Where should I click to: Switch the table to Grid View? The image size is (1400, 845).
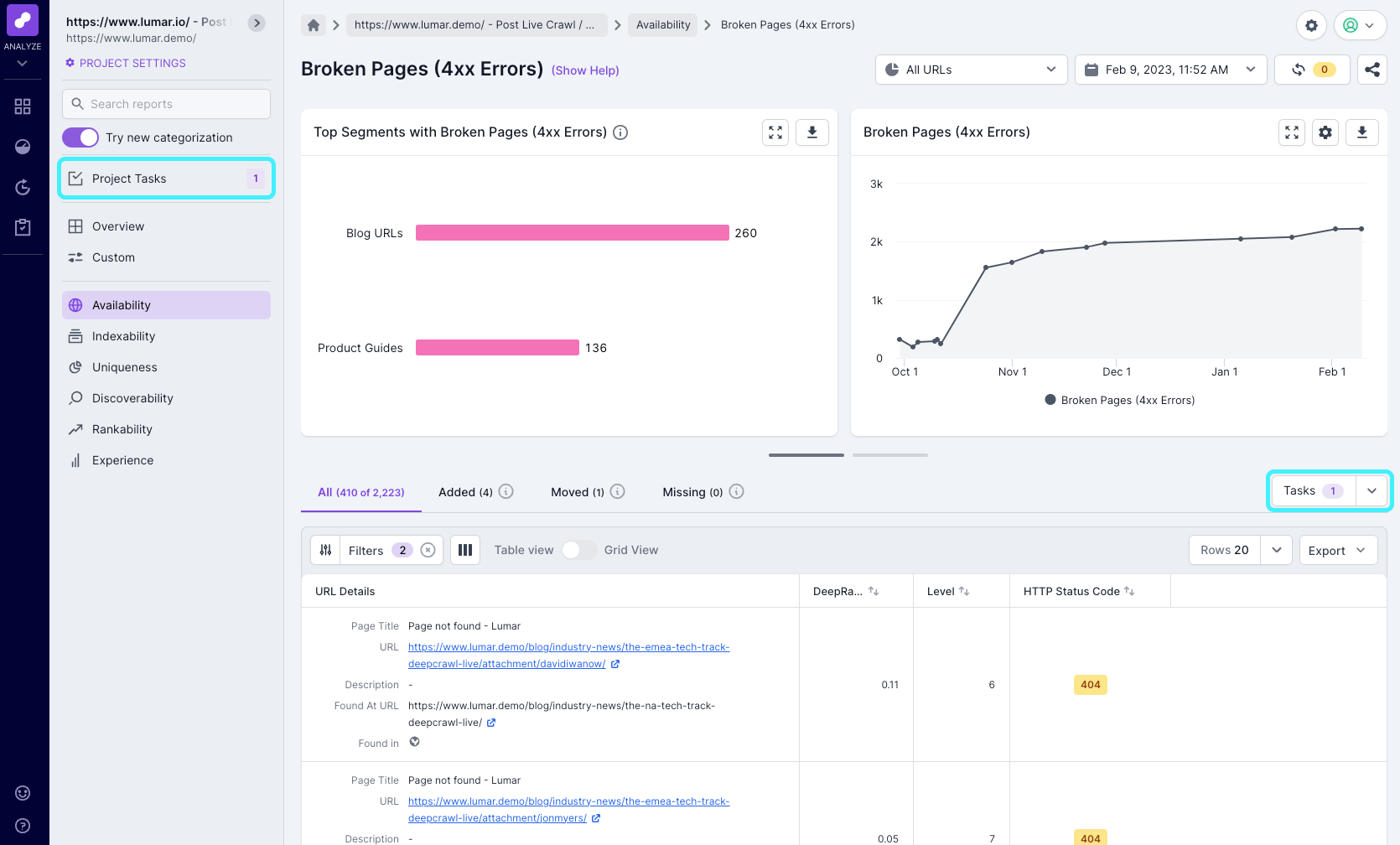(578, 550)
